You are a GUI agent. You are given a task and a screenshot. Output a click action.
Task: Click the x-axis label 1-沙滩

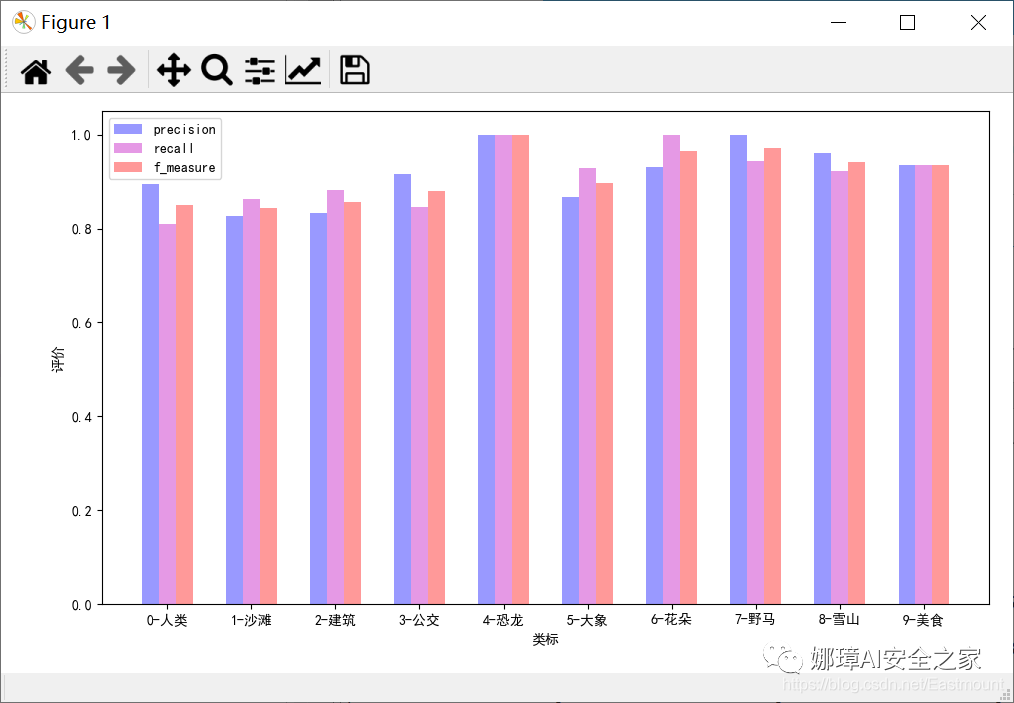(x=251, y=620)
